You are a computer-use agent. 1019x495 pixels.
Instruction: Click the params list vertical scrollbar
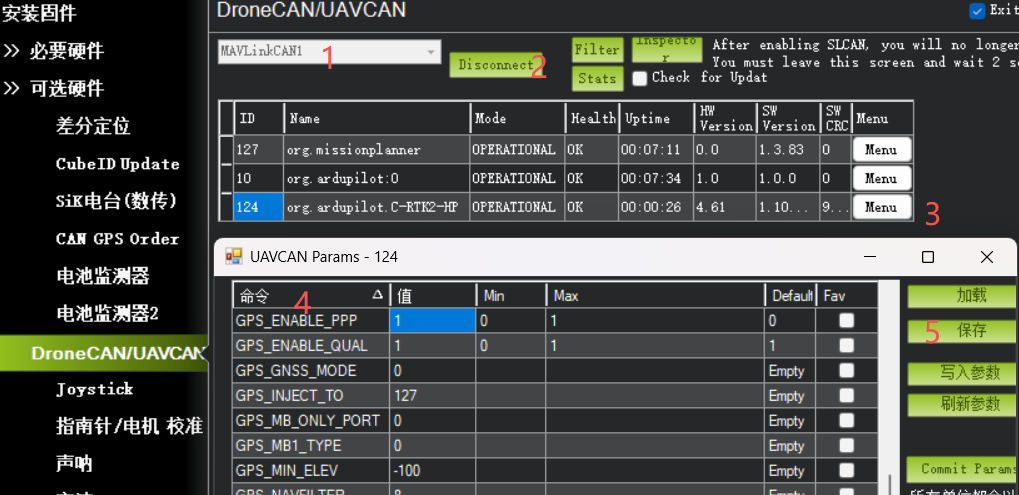(x=889, y=388)
